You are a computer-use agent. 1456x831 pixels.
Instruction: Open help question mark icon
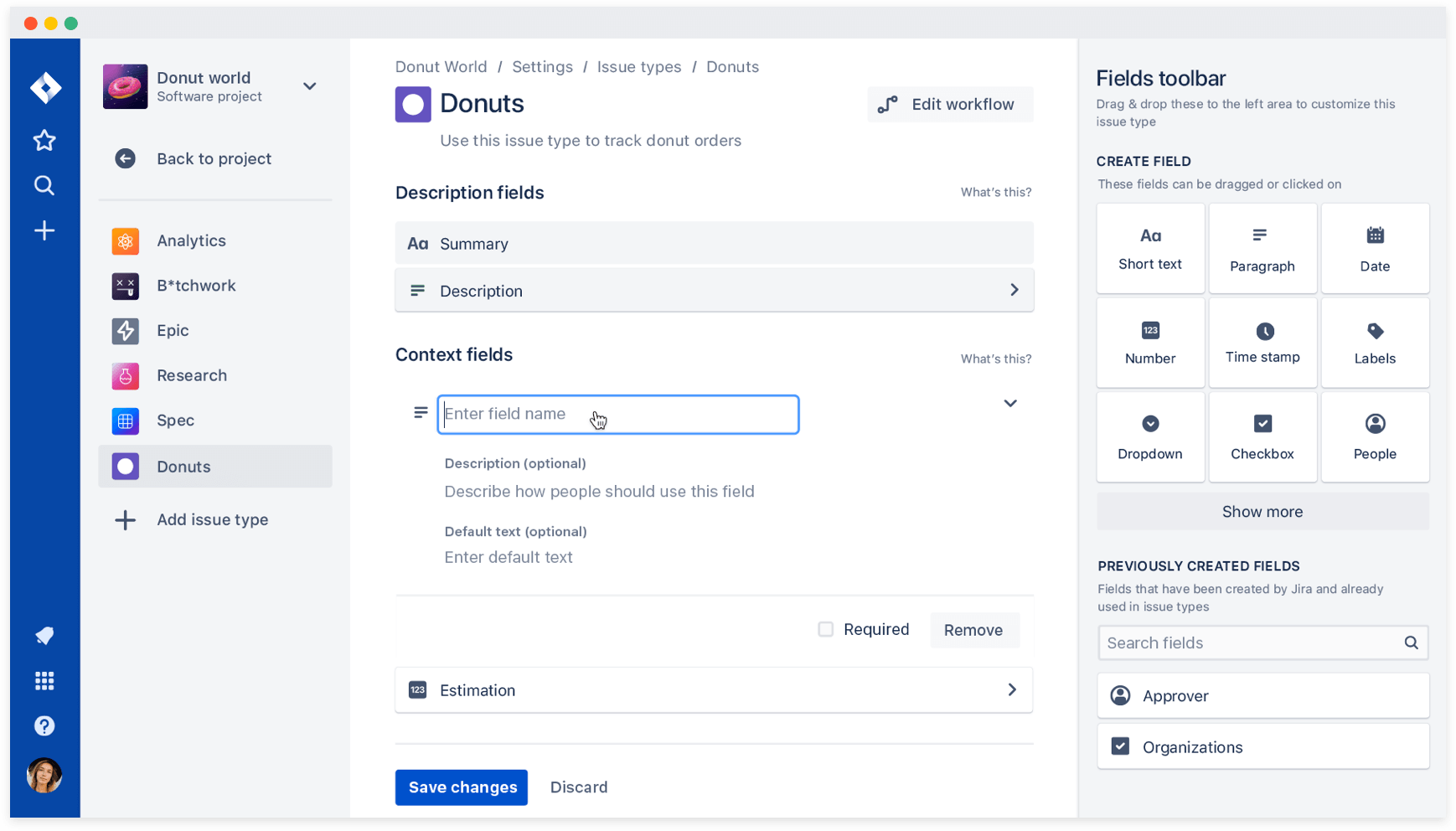pos(44,725)
